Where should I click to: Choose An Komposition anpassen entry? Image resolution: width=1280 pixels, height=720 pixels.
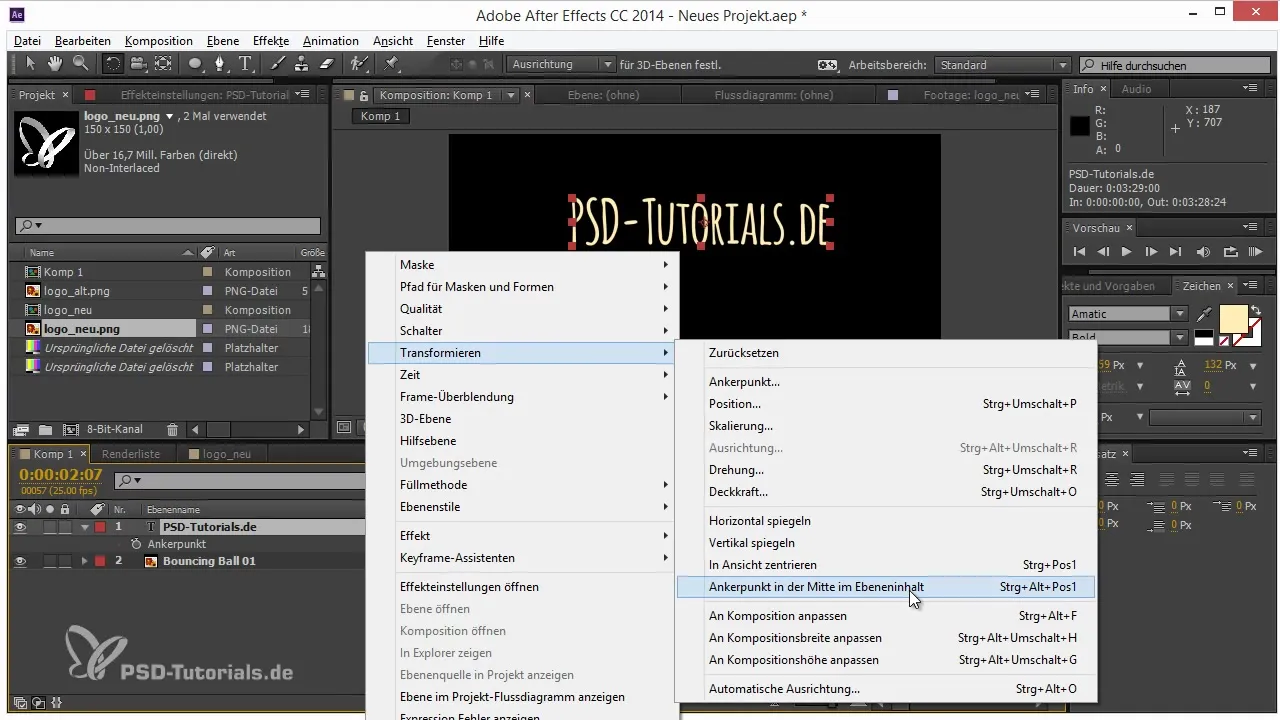(886, 616)
